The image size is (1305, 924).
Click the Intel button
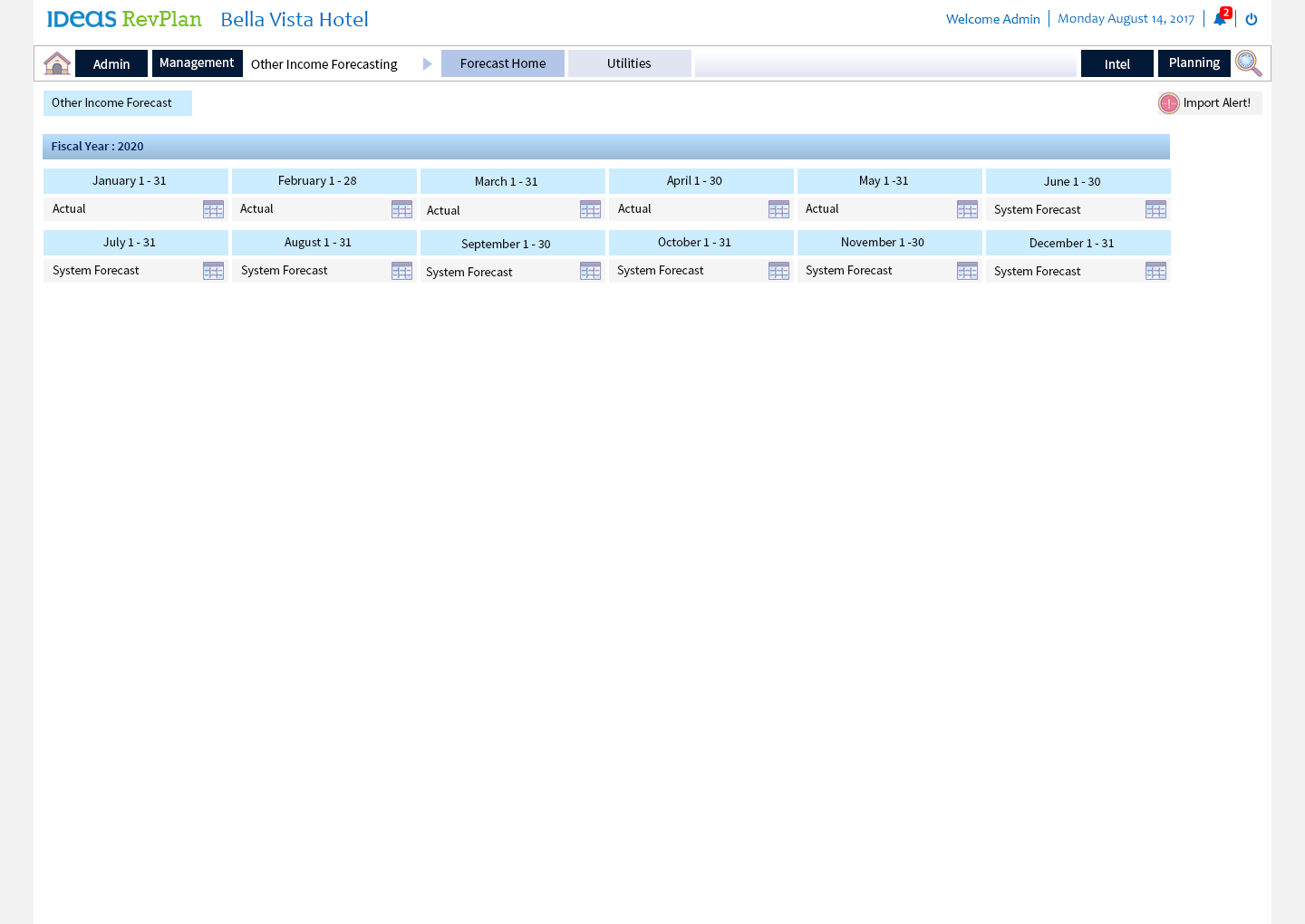(x=1116, y=64)
